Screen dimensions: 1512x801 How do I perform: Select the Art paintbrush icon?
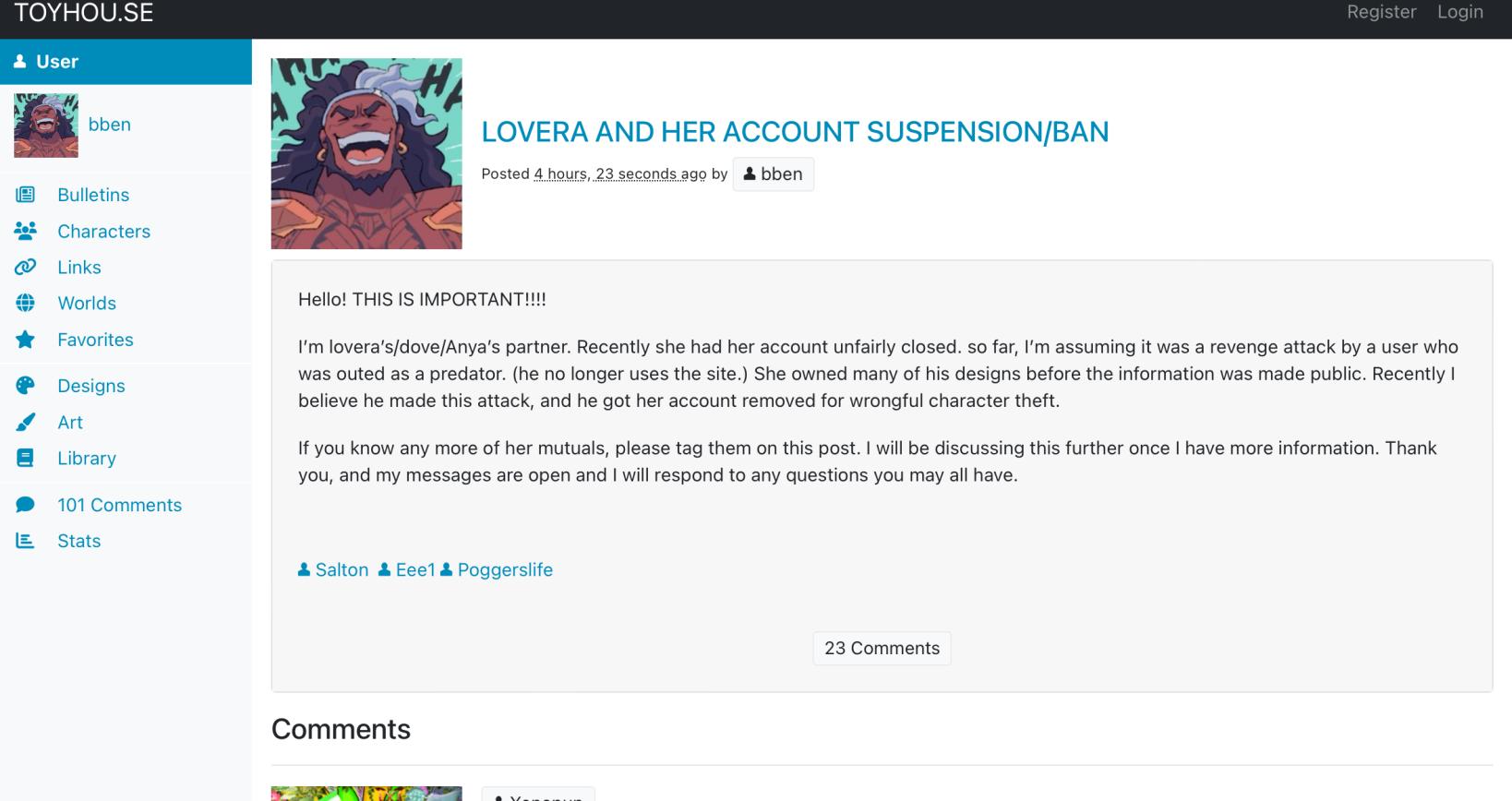(x=26, y=422)
